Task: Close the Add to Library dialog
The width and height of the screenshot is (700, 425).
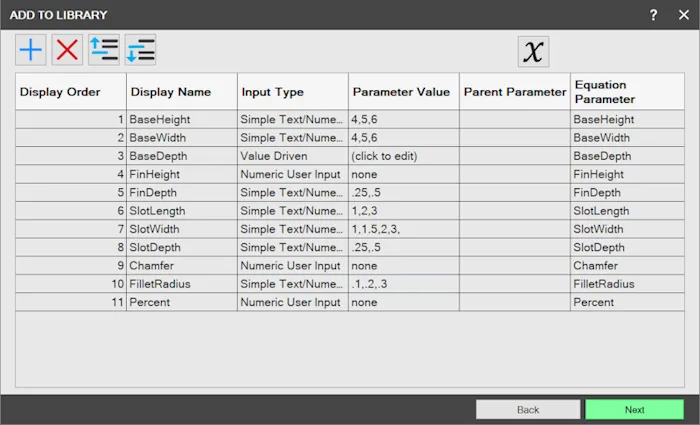Action: click(x=684, y=15)
